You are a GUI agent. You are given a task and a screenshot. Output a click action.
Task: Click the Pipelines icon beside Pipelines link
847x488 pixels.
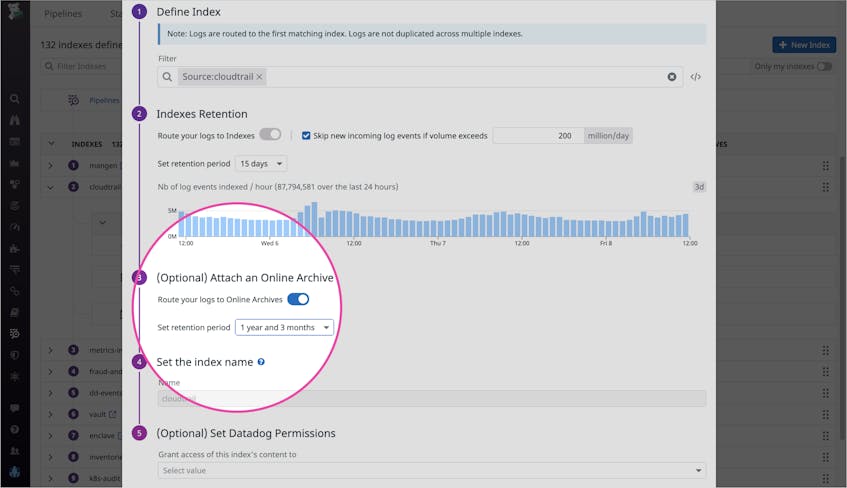coord(73,100)
